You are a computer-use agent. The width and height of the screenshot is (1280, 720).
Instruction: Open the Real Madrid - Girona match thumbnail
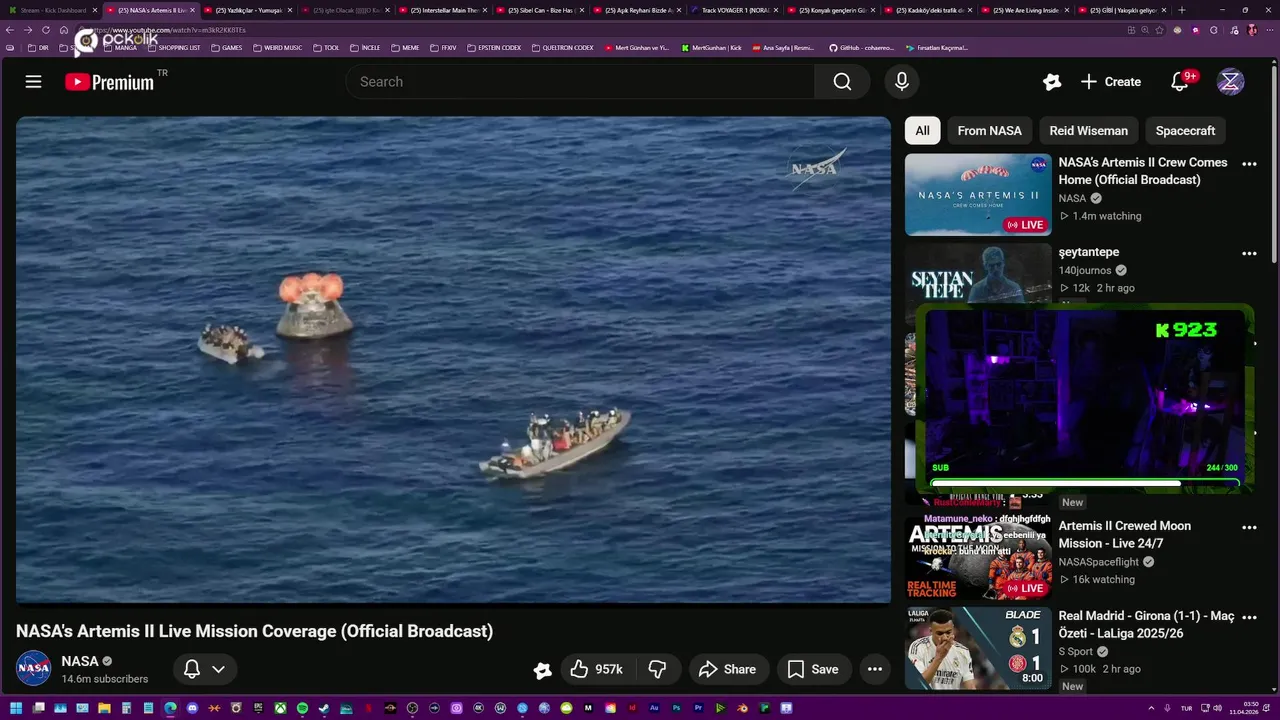[x=978, y=648]
